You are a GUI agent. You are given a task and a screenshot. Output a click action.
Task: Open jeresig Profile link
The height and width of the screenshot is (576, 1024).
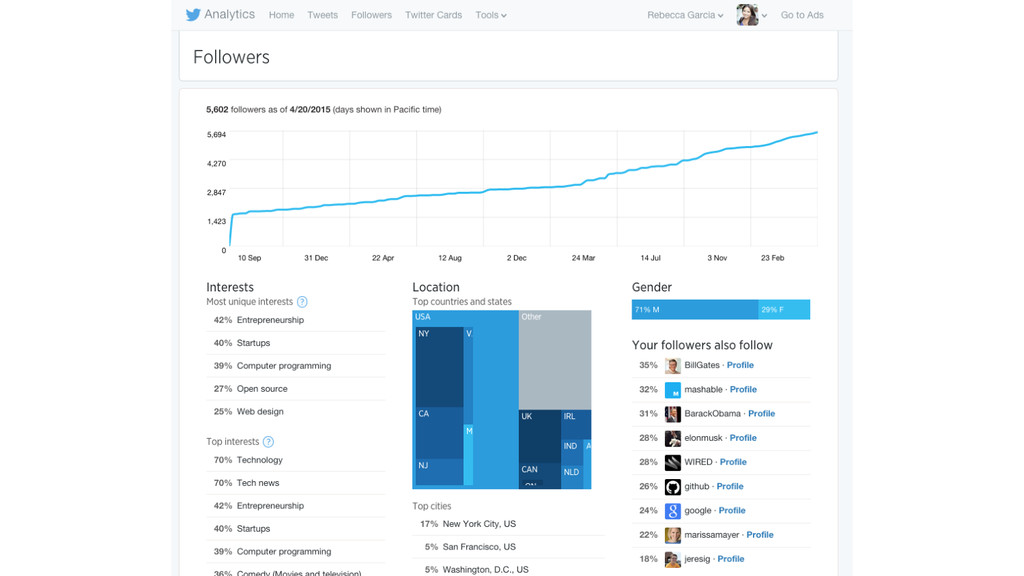pyautogui.click(x=731, y=558)
